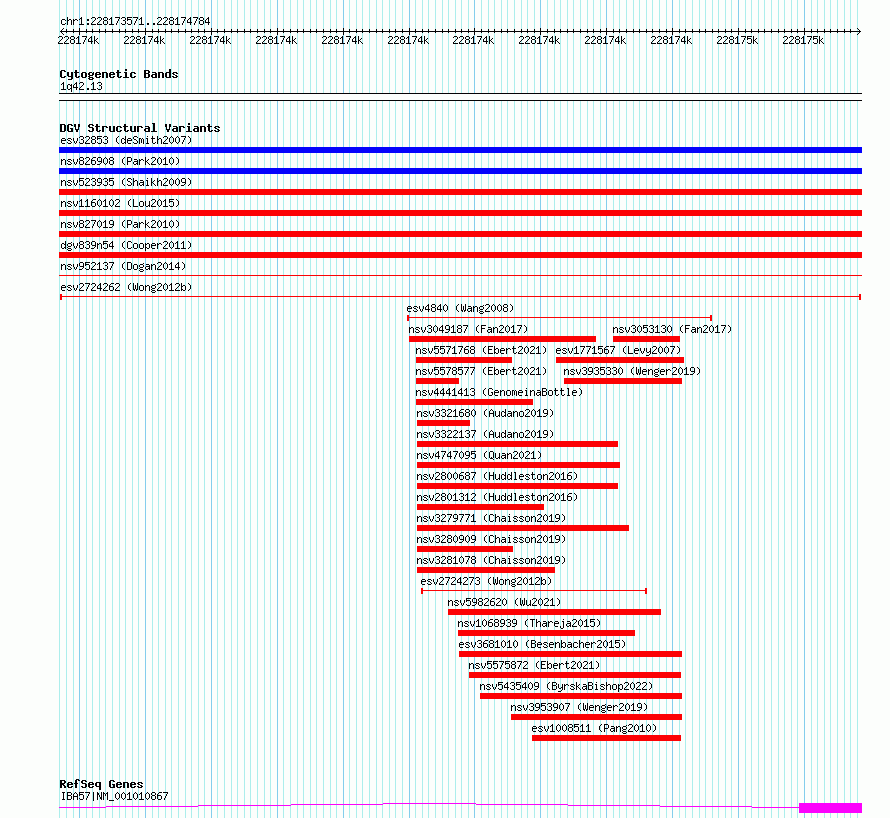This screenshot has width=890, height=818.
Task: Open the nsv523935 (Shaikh2009) variant label
Action: (x=126, y=182)
